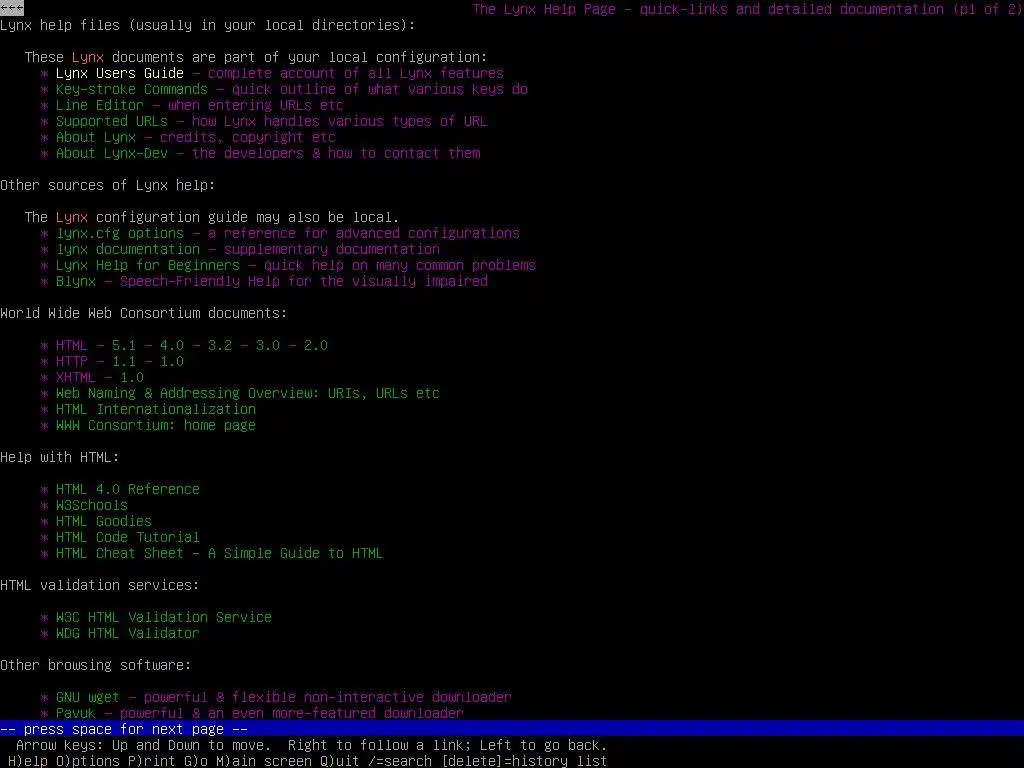Open the HTML Goodies link

[x=103, y=521]
